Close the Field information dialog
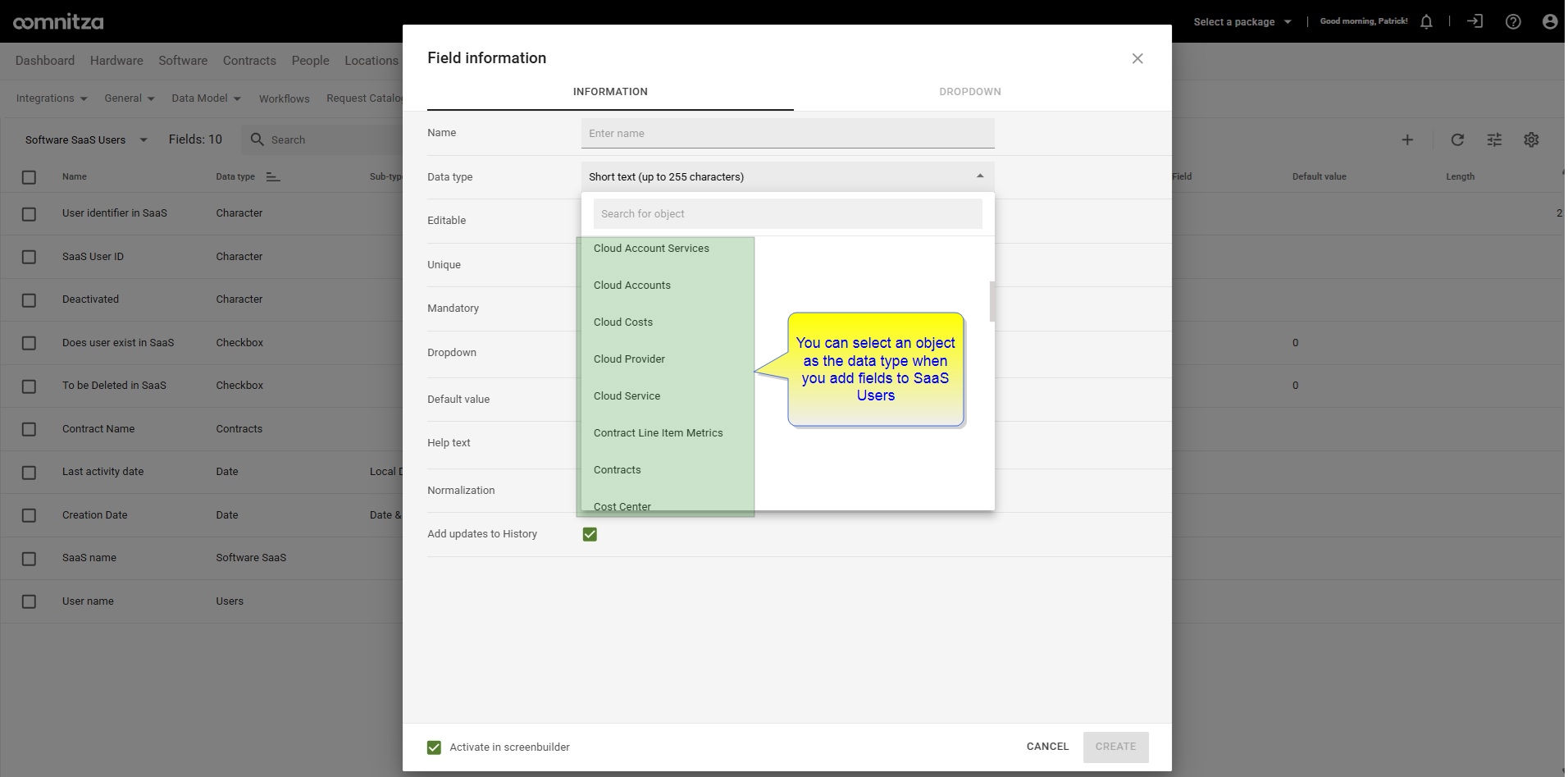 (1137, 58)
